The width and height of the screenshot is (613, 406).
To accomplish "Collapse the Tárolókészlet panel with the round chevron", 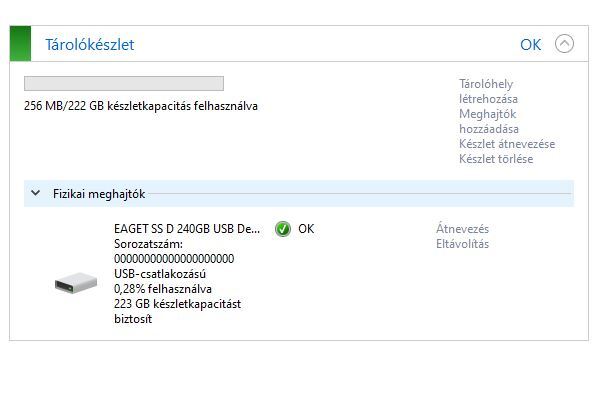I will point(564,44).
